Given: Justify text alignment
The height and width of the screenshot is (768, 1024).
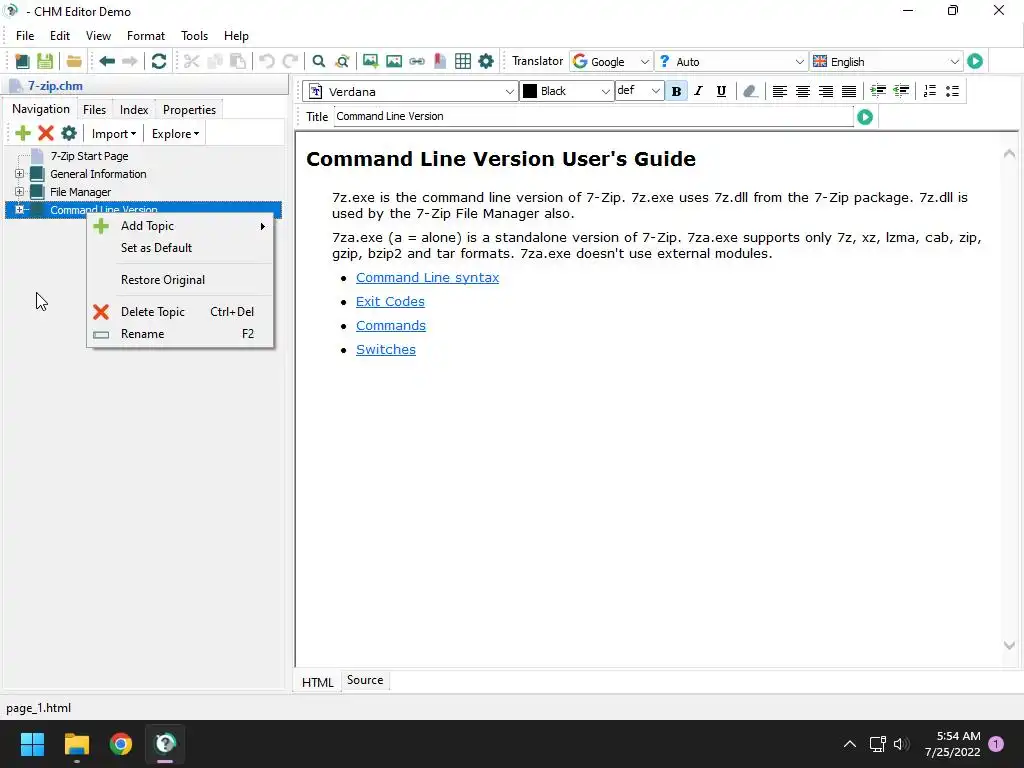Looking at the screenshot, I should click(848, 91).
